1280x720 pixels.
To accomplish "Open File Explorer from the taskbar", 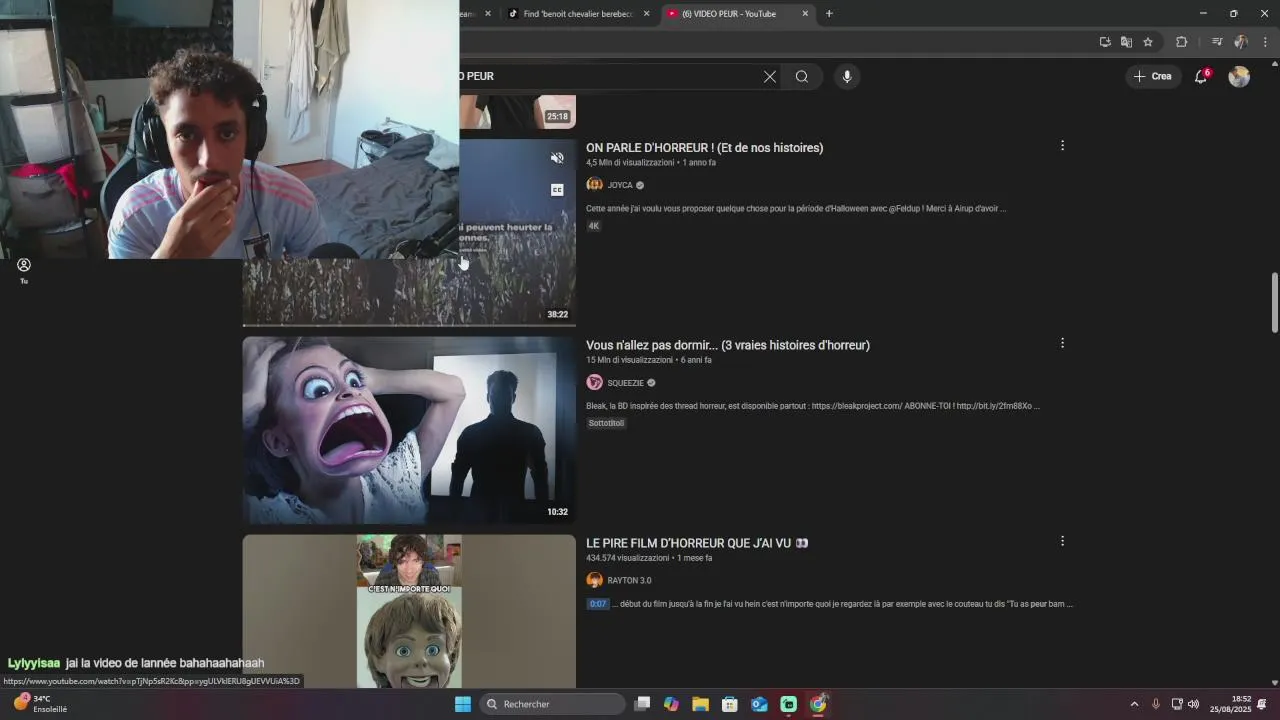I will click(x=701, y=704).
